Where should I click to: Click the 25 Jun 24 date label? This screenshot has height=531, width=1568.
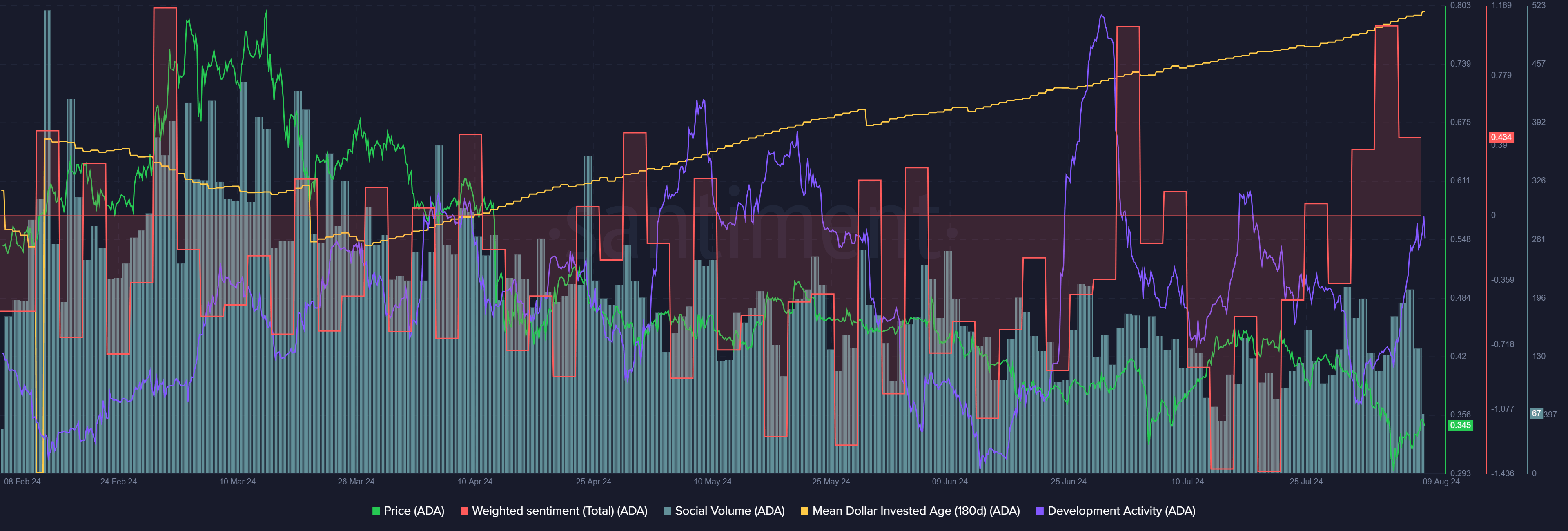click(x=1068, y=482)
